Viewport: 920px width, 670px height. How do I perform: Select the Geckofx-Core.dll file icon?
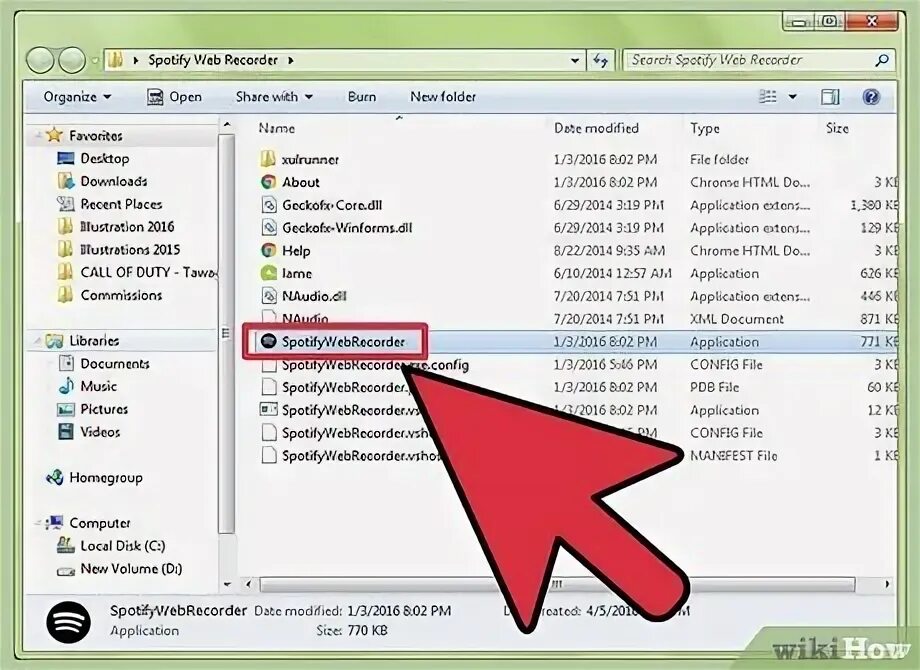(x=268, y=205)
